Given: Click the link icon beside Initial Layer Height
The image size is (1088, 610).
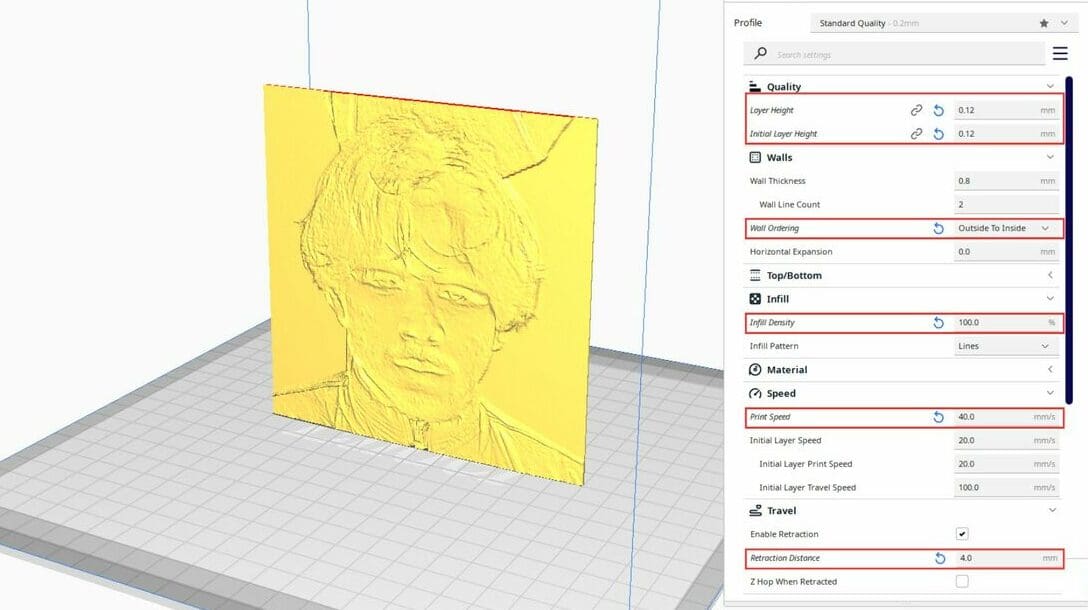Looking at the screenshot, I should click(x=916, y=134).
